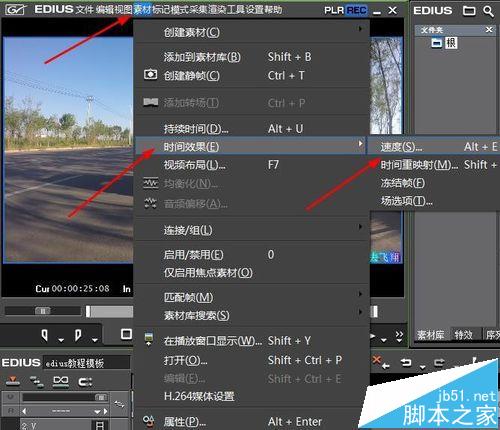Switch to PLR player mode

pos(334,10)
